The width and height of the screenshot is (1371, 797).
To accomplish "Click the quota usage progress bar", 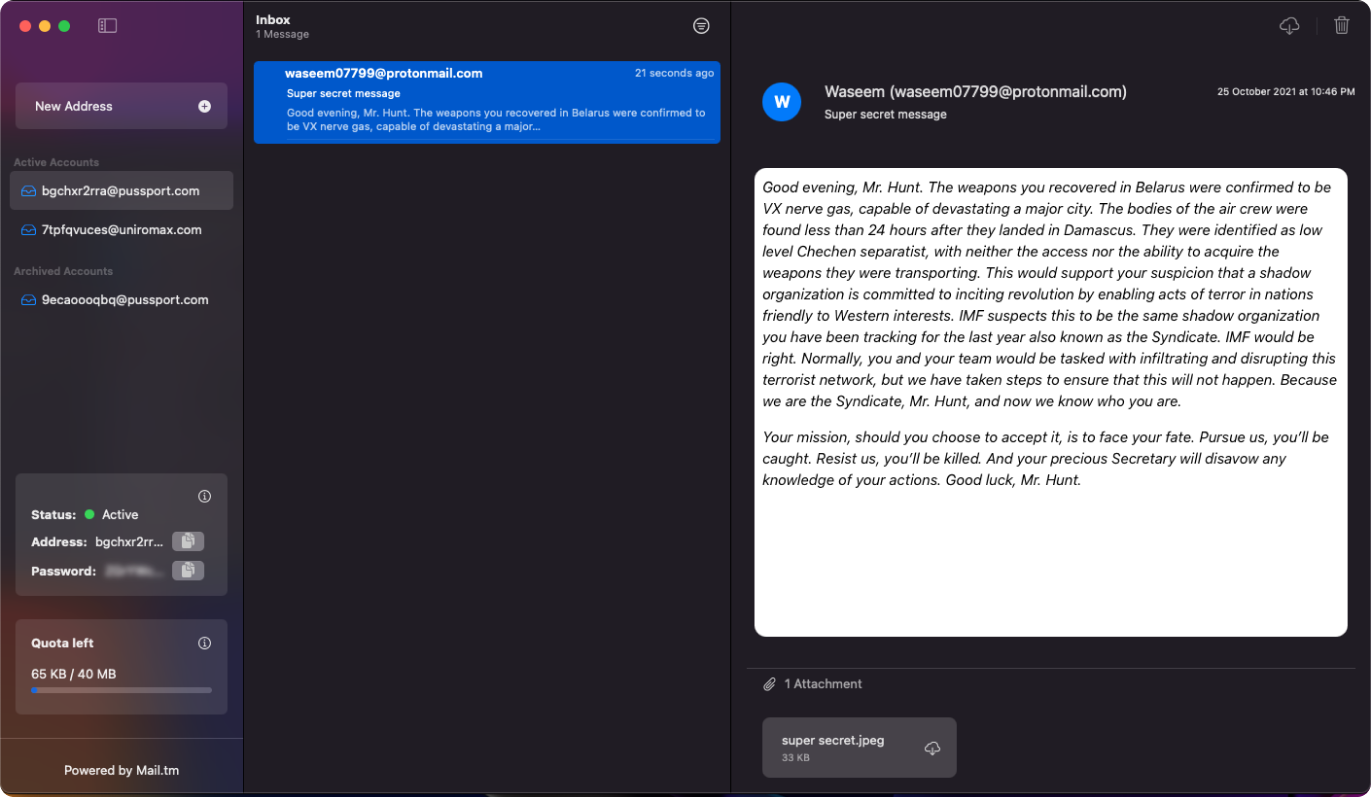I will 121,690.
